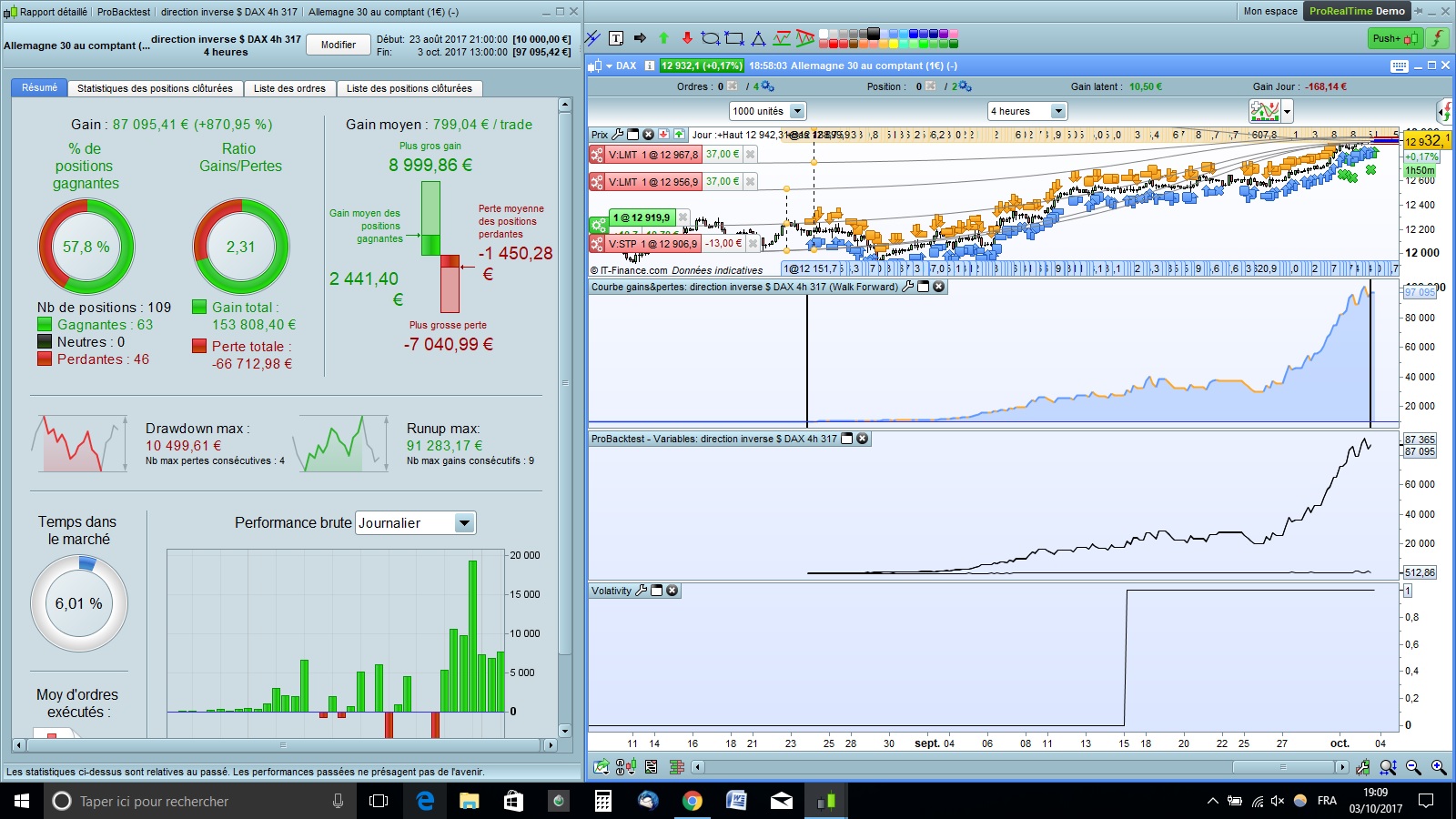Viewport: 1456px width, 819px height.
Task: Pick the black arrow drawing tool
Action: click(640, 38)
